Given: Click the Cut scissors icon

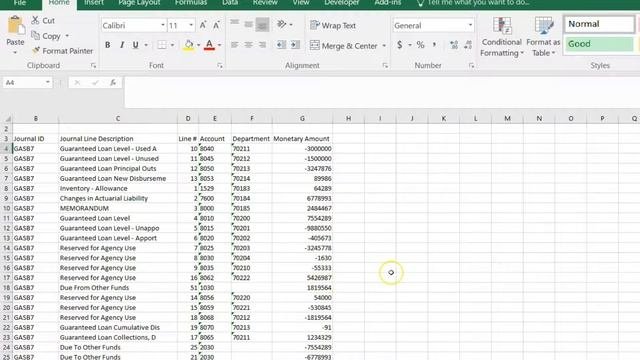Looking at the screenshot, I should (x=36, y=20).
